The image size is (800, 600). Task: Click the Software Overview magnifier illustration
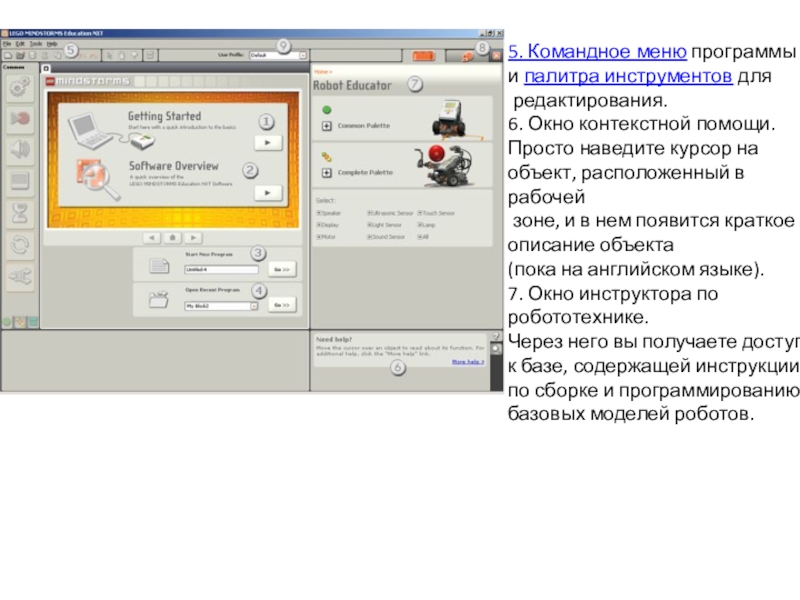click(98, 180)
